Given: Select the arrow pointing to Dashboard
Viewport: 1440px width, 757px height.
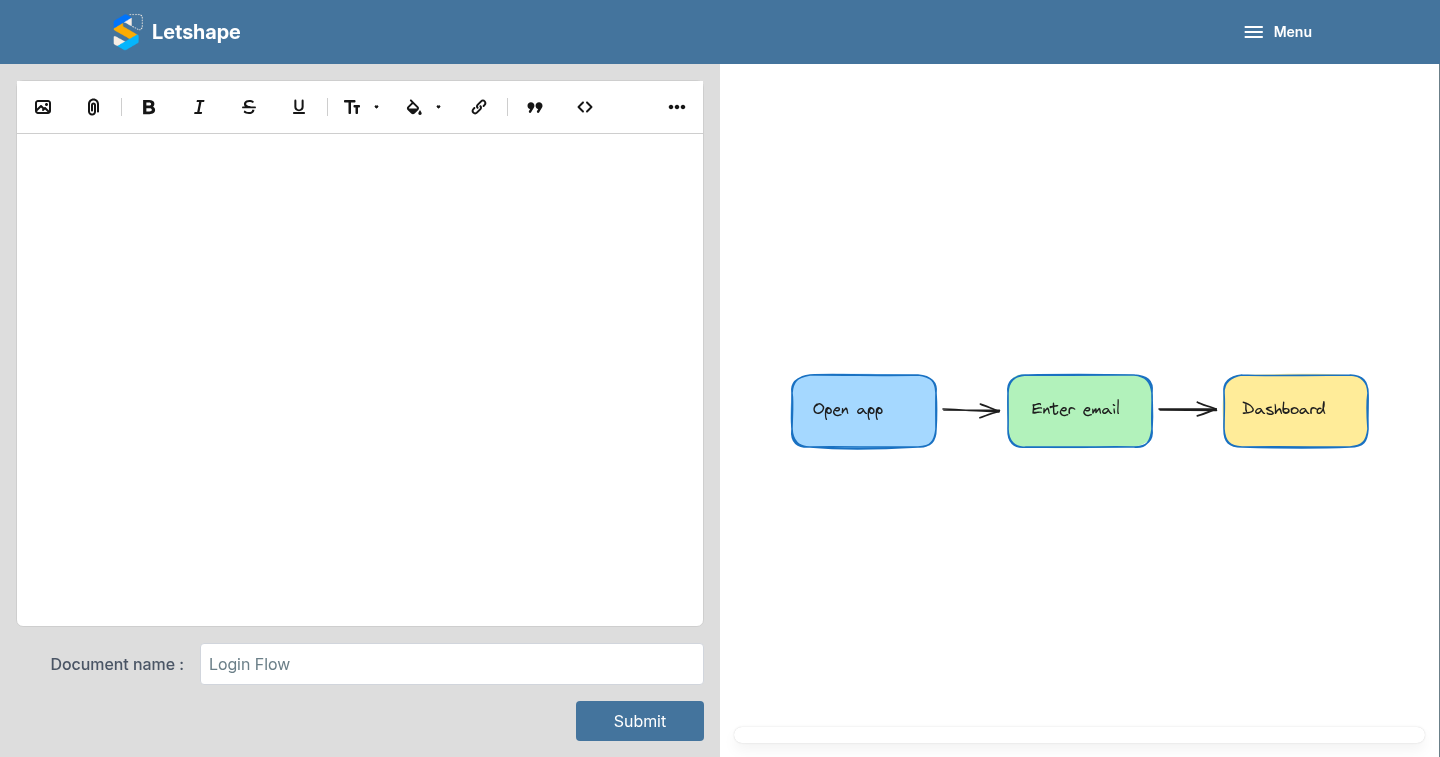Looking at the screenshot, I should (x=1188, y=409).
